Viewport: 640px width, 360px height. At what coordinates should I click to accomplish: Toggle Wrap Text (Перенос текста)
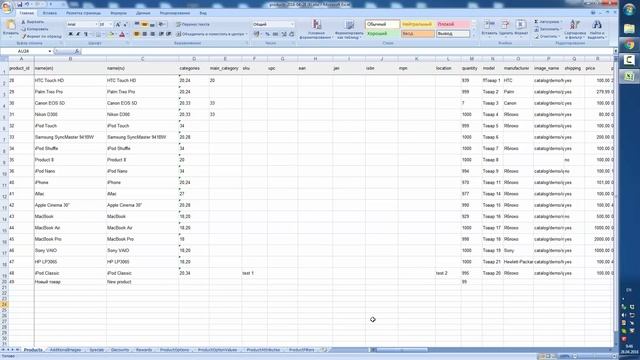pos(193,24)
